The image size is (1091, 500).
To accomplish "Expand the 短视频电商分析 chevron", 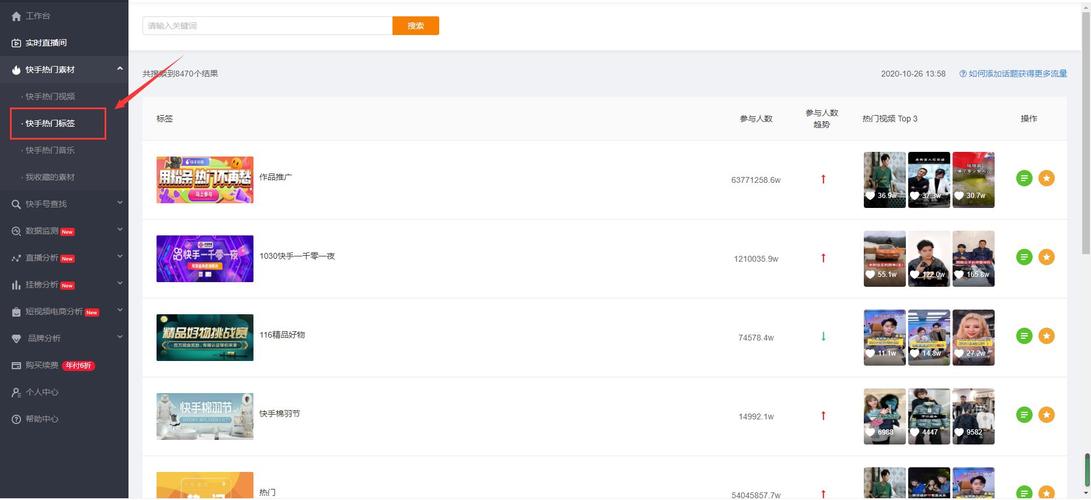I will [120, 310].
